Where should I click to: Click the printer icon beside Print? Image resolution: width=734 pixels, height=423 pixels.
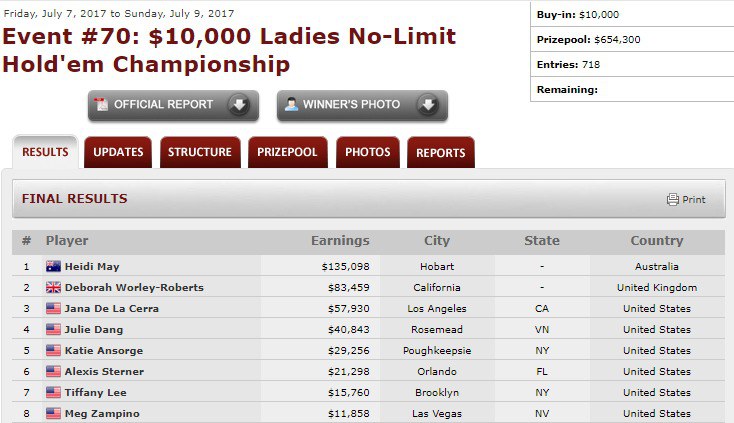(x=673, y=199)
